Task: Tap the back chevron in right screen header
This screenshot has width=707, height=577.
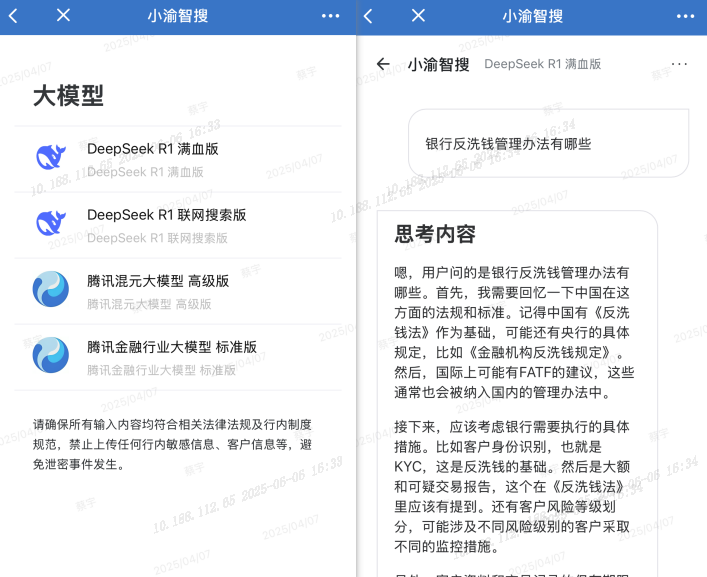Action: [x=368, y=16]
